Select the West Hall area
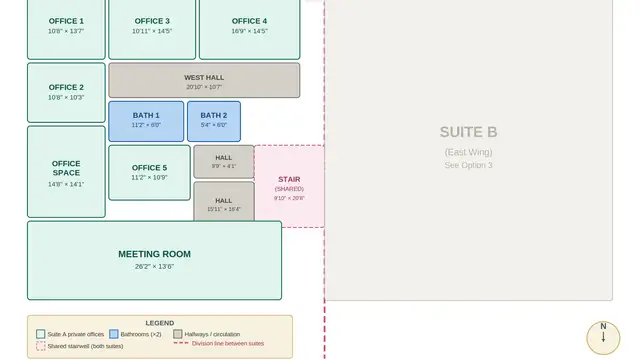 pos(204,80)
